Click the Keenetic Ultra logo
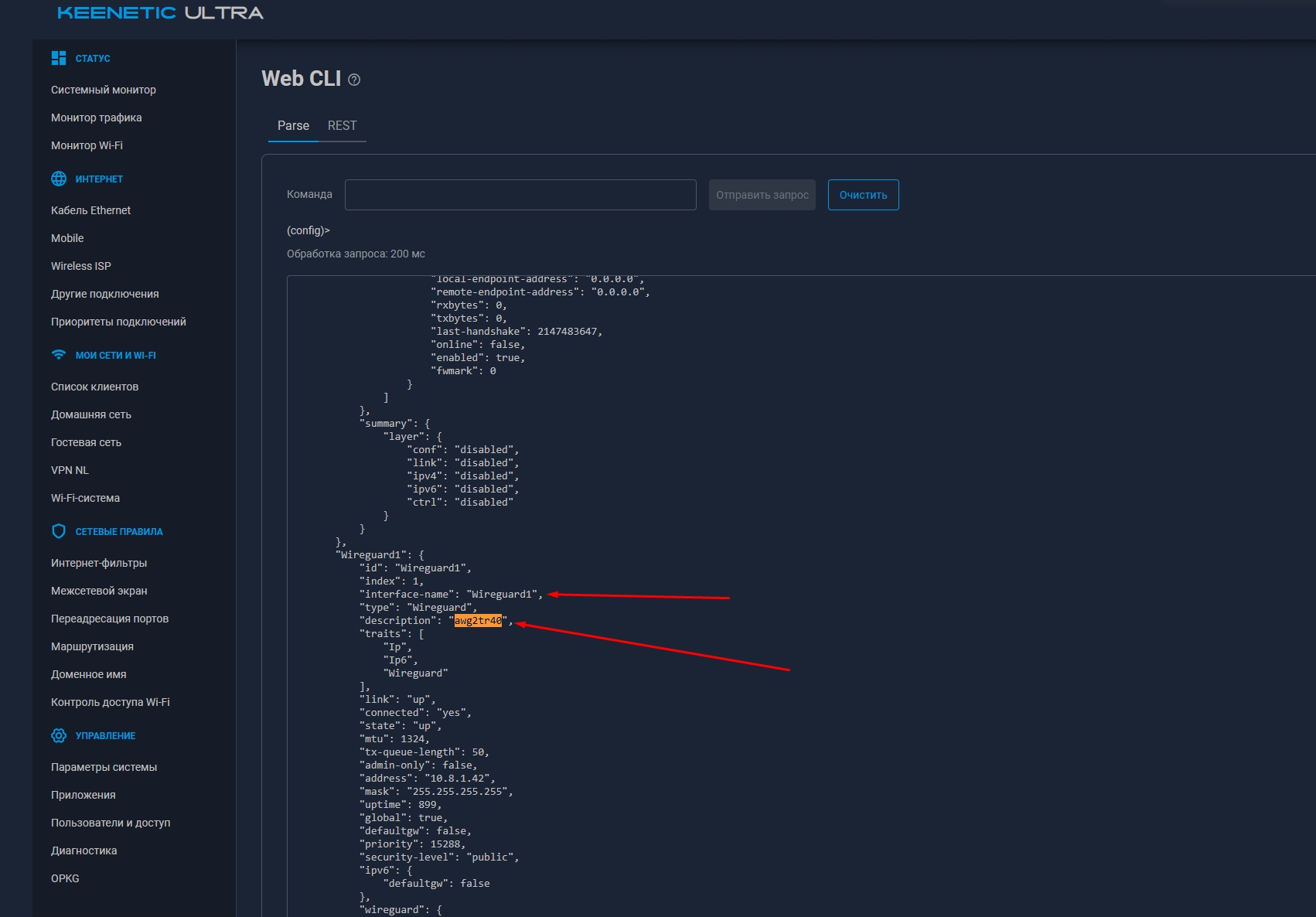Screen dimensions: 1316x917 160,13
